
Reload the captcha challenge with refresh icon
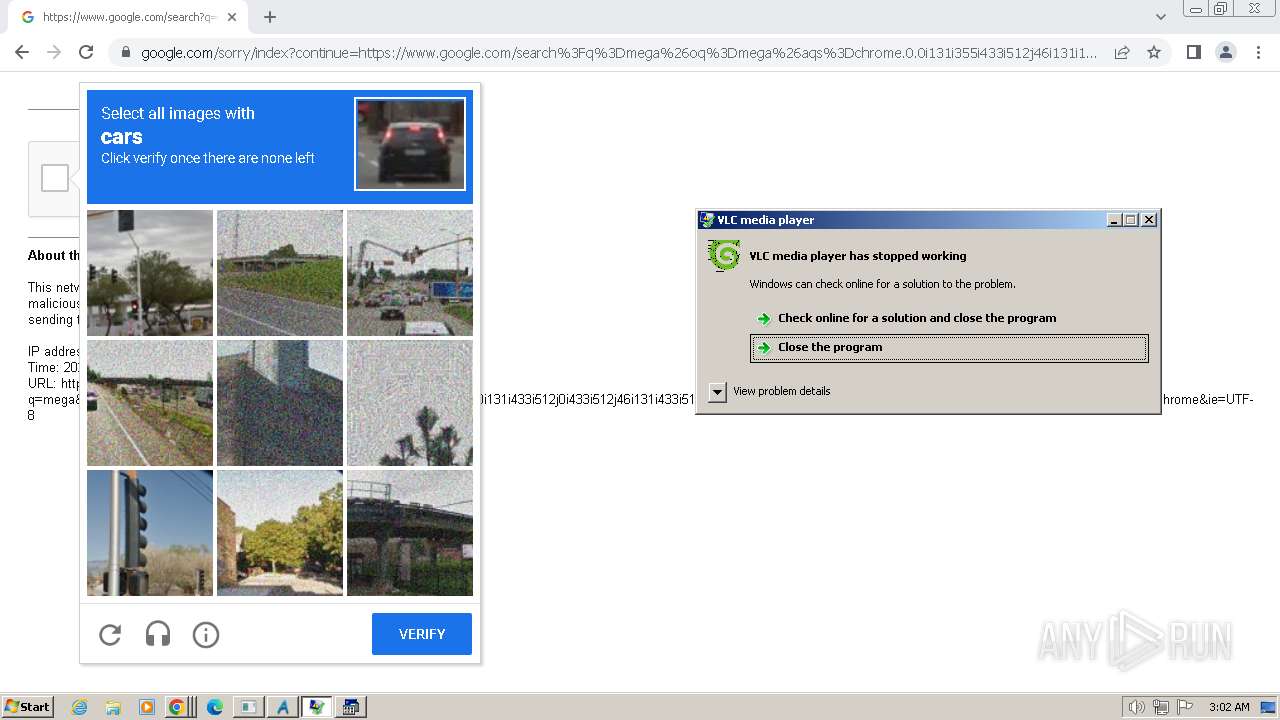[110, 634]
